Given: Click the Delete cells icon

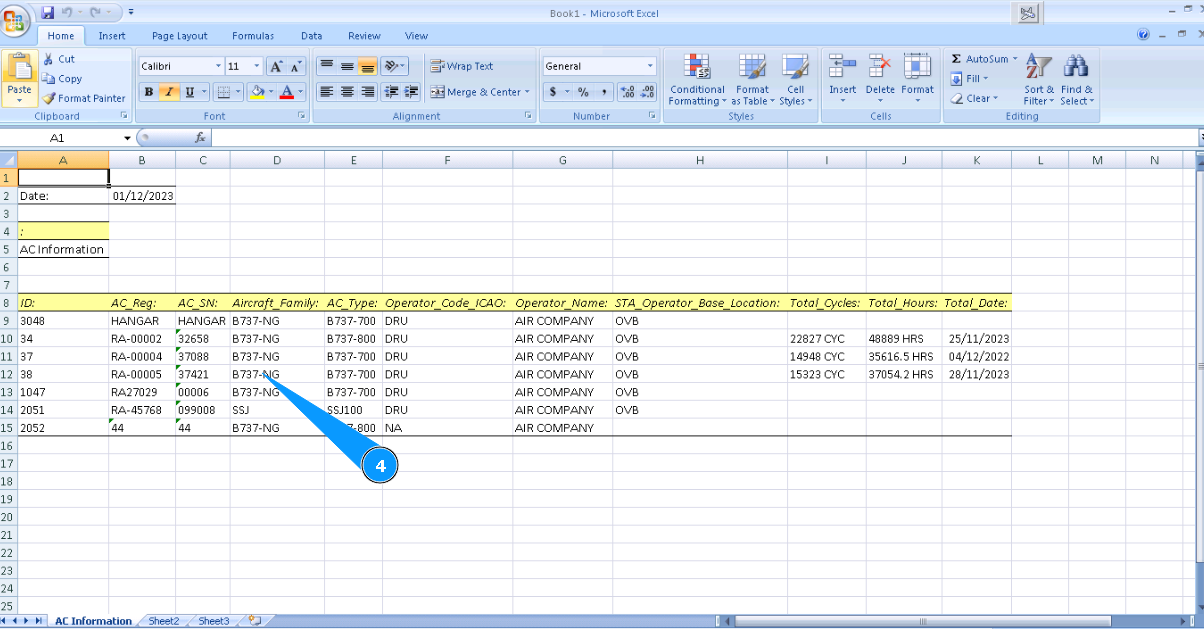Looking at the screenshot, I should pos(880,80).
